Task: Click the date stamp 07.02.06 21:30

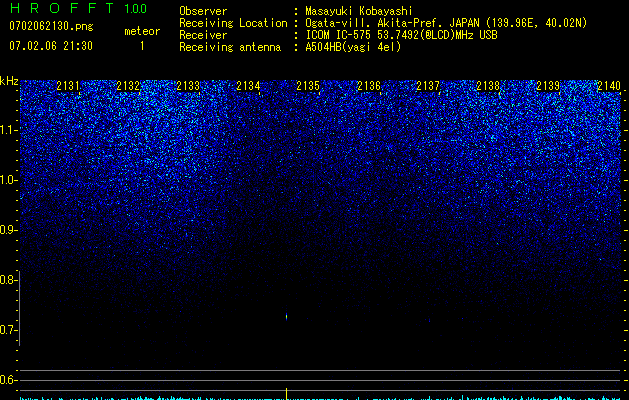Action: (x=51, y=46)
